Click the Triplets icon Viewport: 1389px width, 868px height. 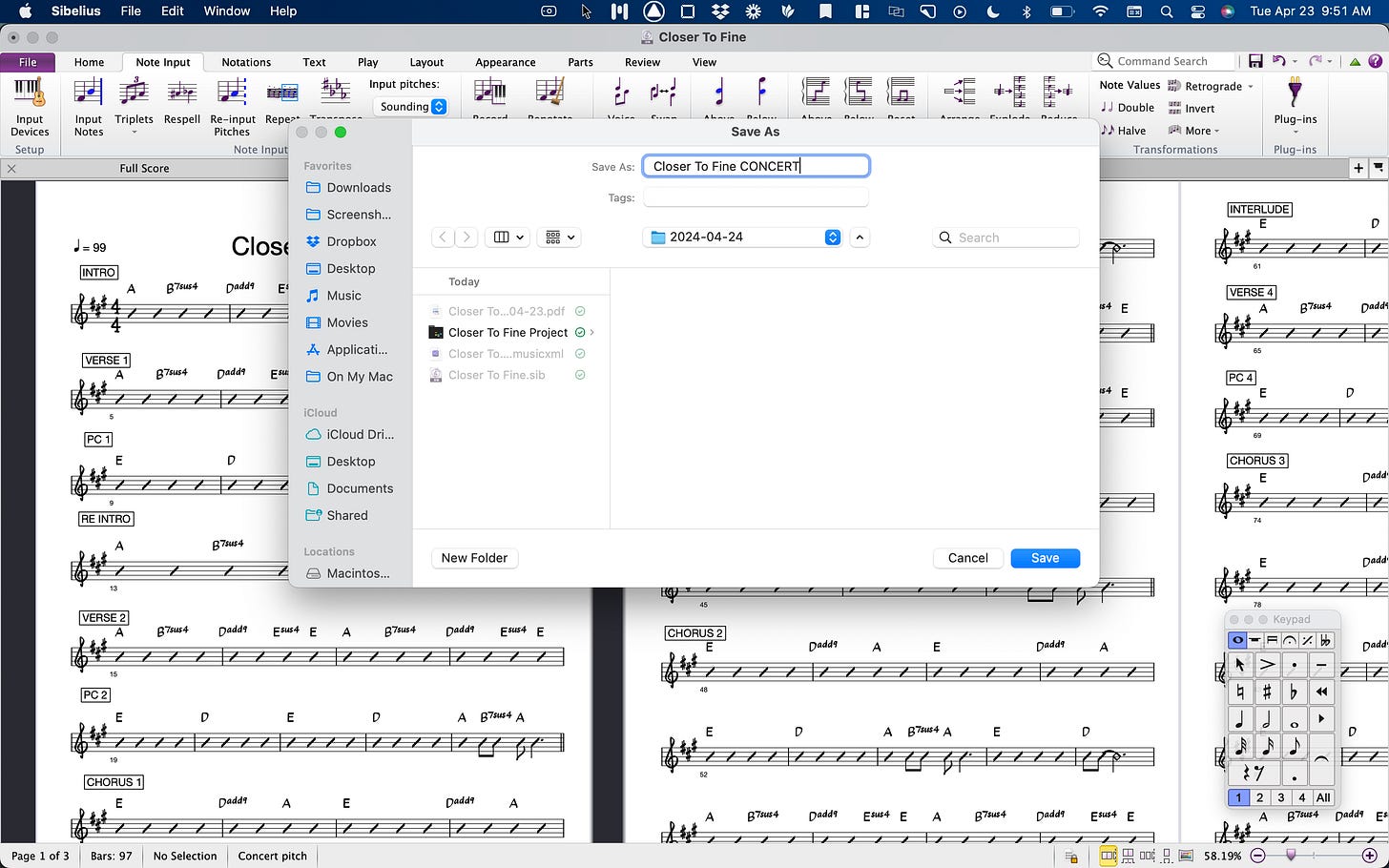point(134,93)
